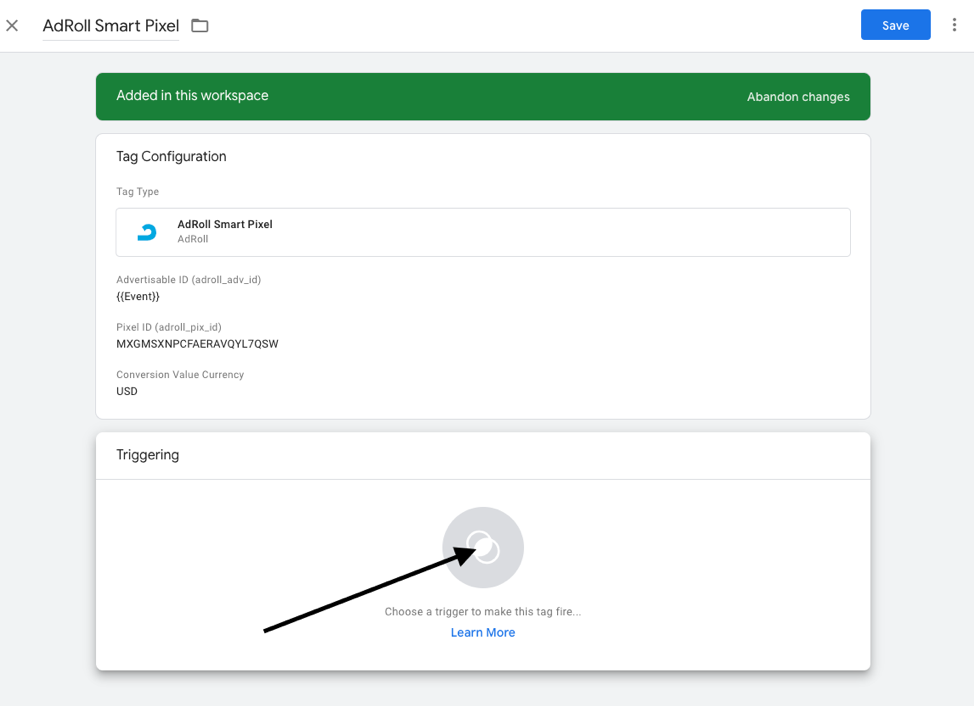Click the Choose a trigger prompt text
This screenshot has width=974, height=706.
tap(483, 611)
